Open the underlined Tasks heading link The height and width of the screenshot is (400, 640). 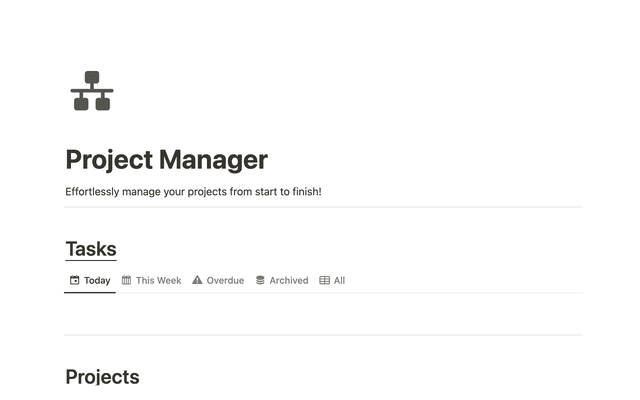[x=91, y=249]
